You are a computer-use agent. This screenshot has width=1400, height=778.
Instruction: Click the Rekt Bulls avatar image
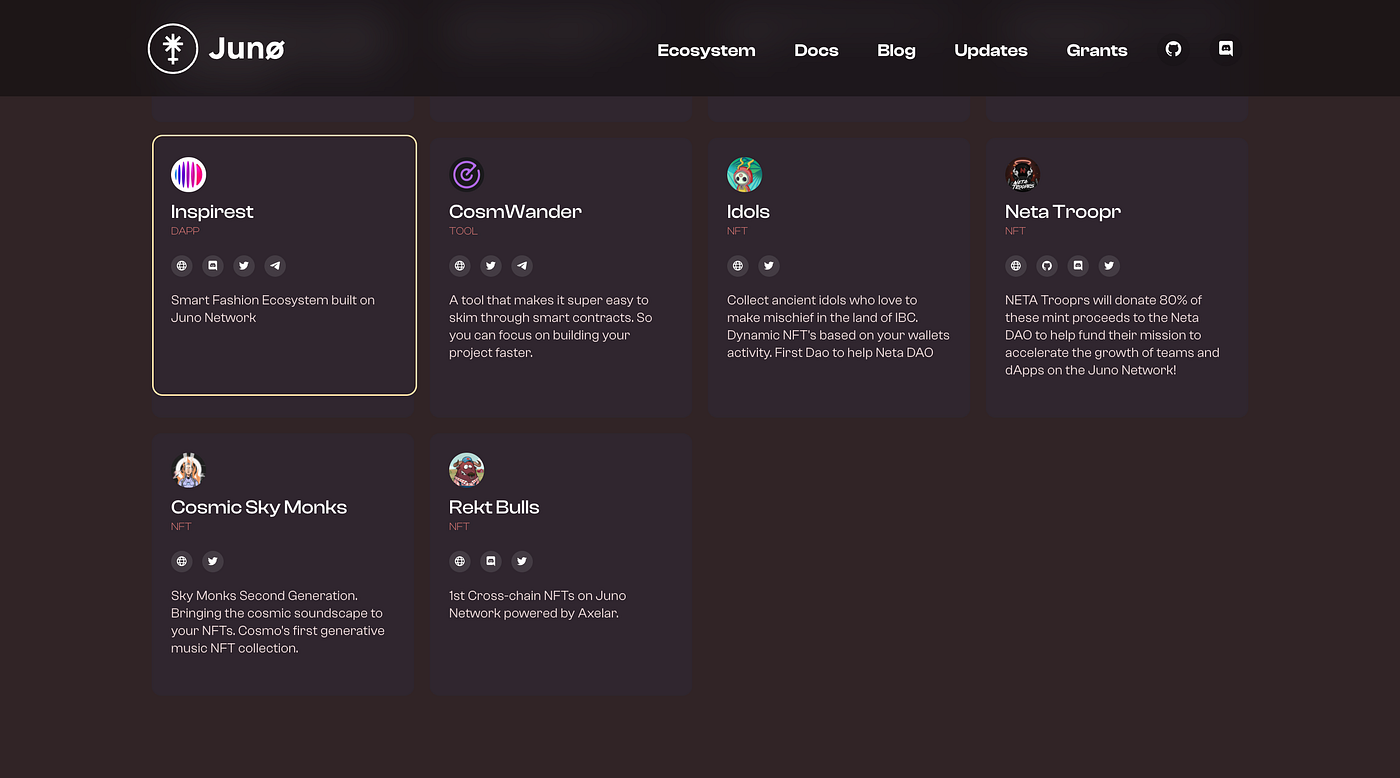(x=466, y=470)
